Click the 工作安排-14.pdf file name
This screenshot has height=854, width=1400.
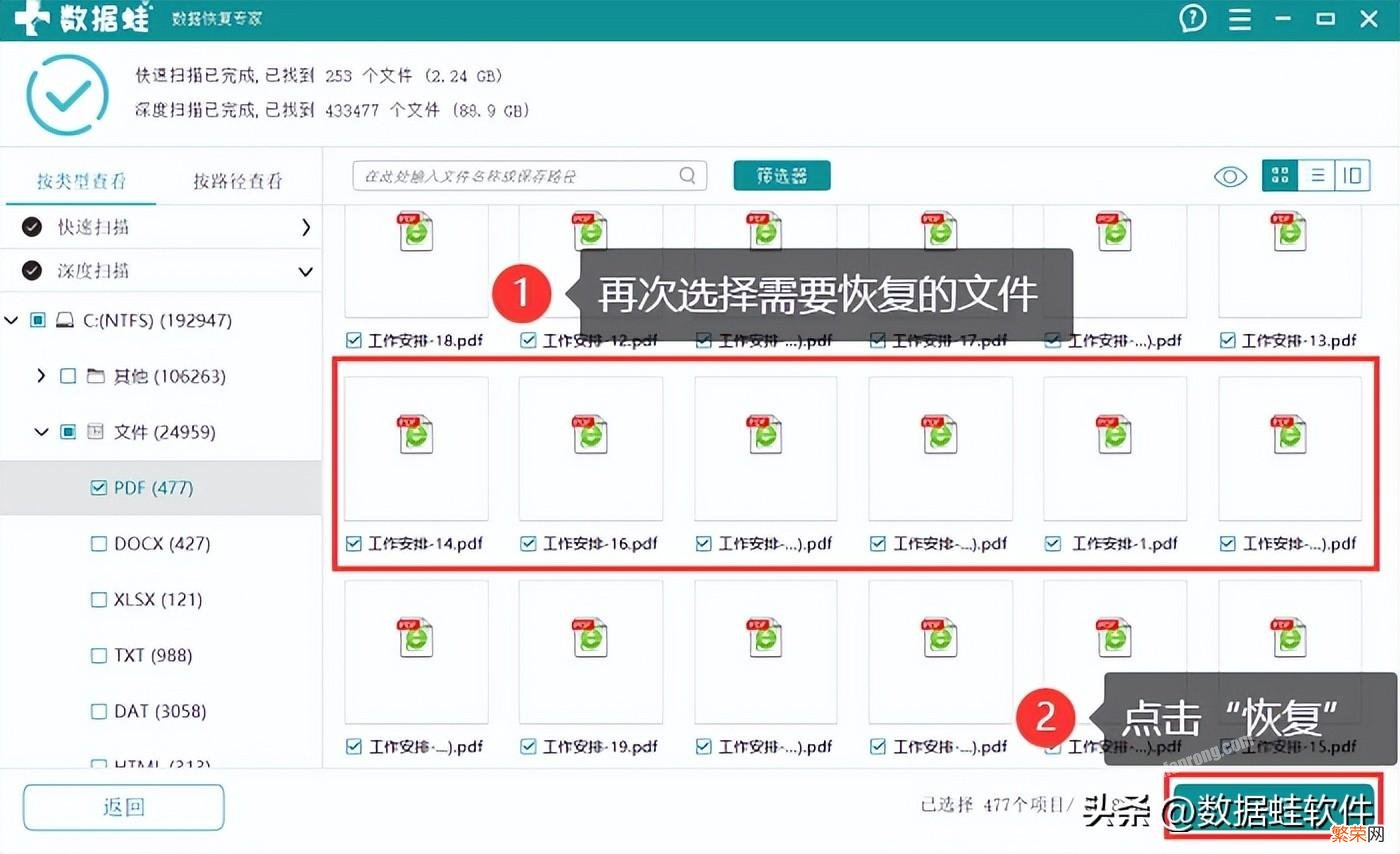[x=425, y=544]
